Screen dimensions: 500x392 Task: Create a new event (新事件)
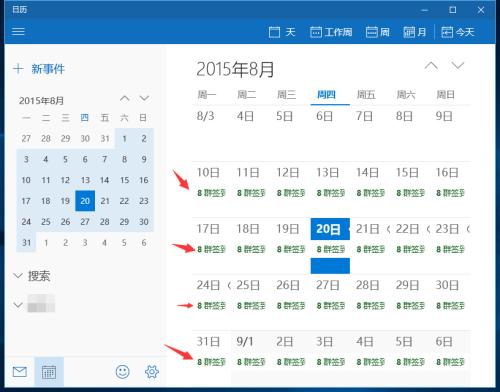(x=39, y=69)
